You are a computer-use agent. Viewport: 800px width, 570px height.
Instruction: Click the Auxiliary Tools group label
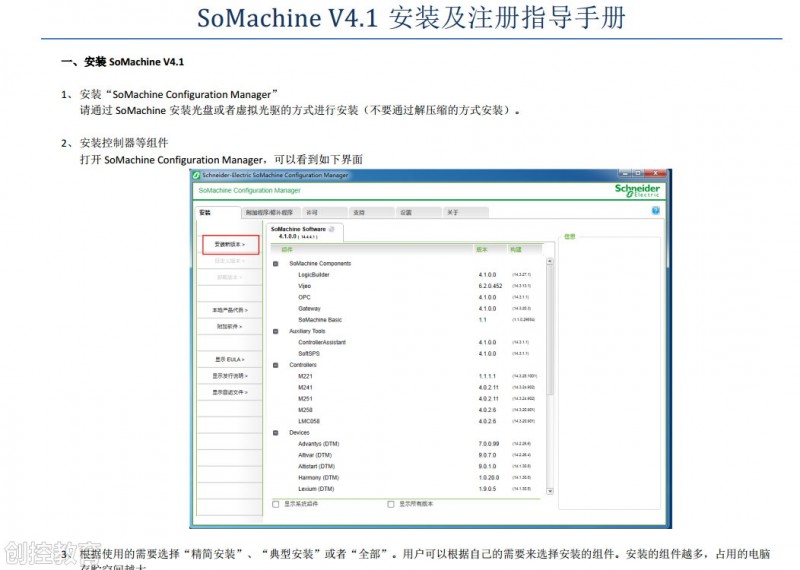coord(307,332)
